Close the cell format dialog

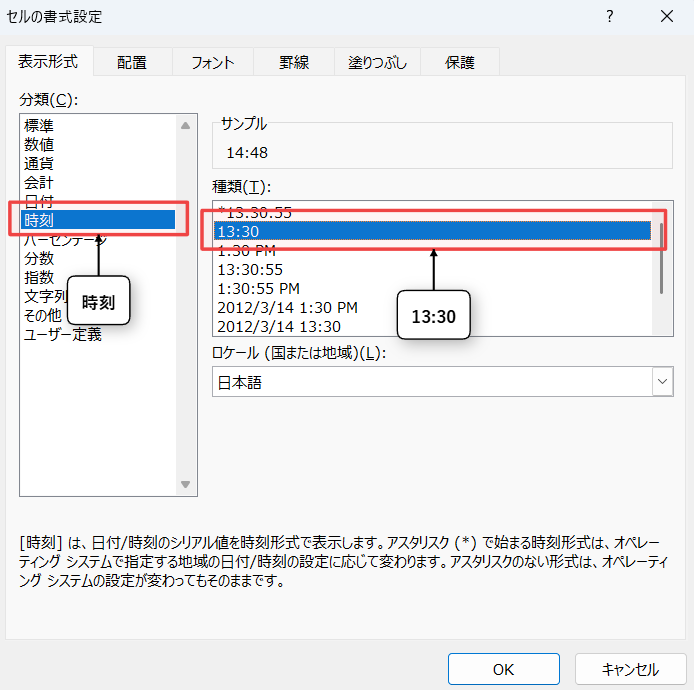[x=666, y=16]
